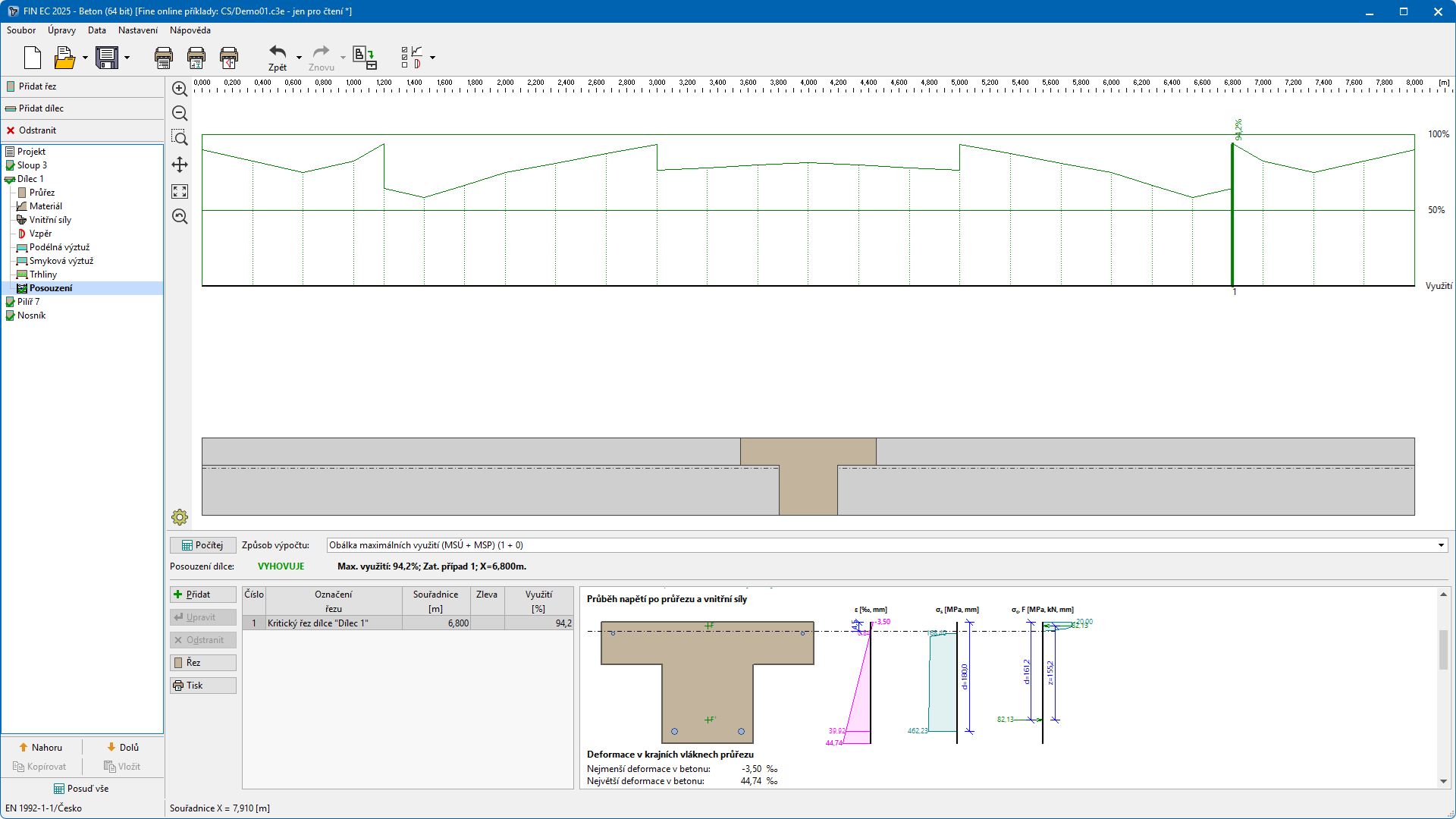The height and width of the screenshot is (819, 1456).
Task: Select the zoom window selection tool
Action: click(x=180, y=138)
